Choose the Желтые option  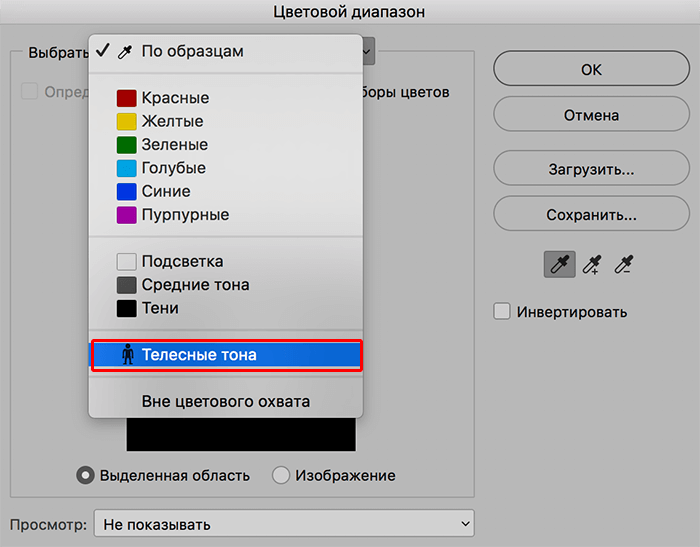coord(226,121)
